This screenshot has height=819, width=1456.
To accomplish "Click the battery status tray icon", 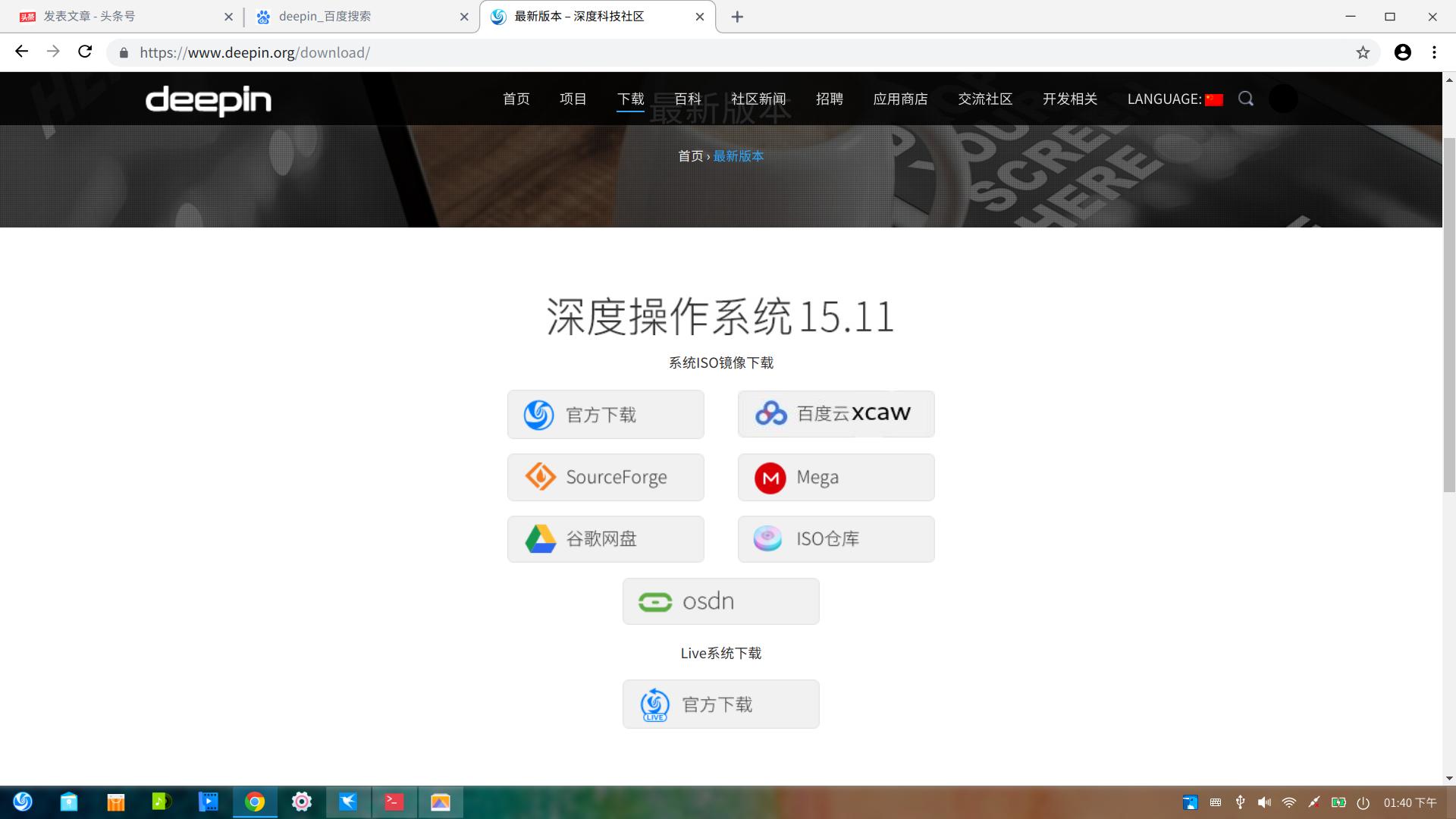I will [x=1338, y=802].
